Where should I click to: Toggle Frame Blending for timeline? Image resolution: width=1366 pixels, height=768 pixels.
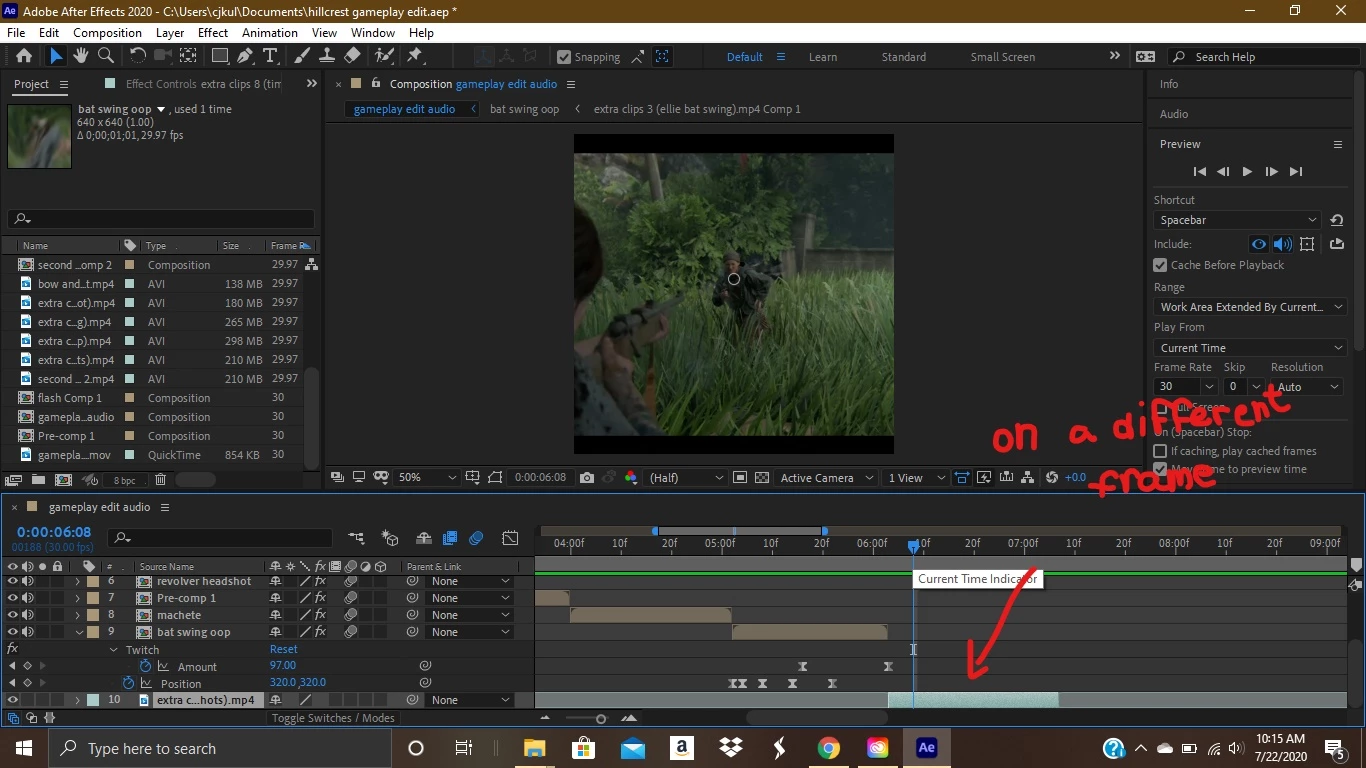pos(450,538)
